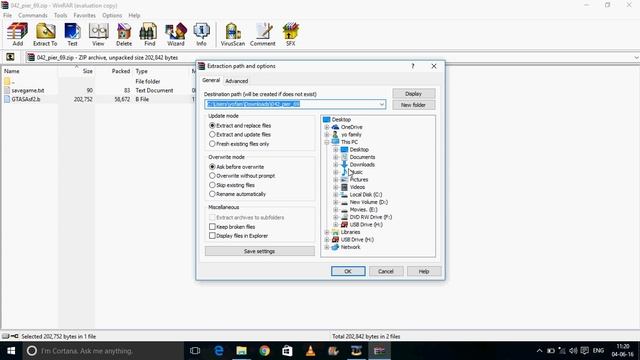Viewport: 640px width, 360px height.
Task: Click the Cancel button
Action: (x=386, y=271)
